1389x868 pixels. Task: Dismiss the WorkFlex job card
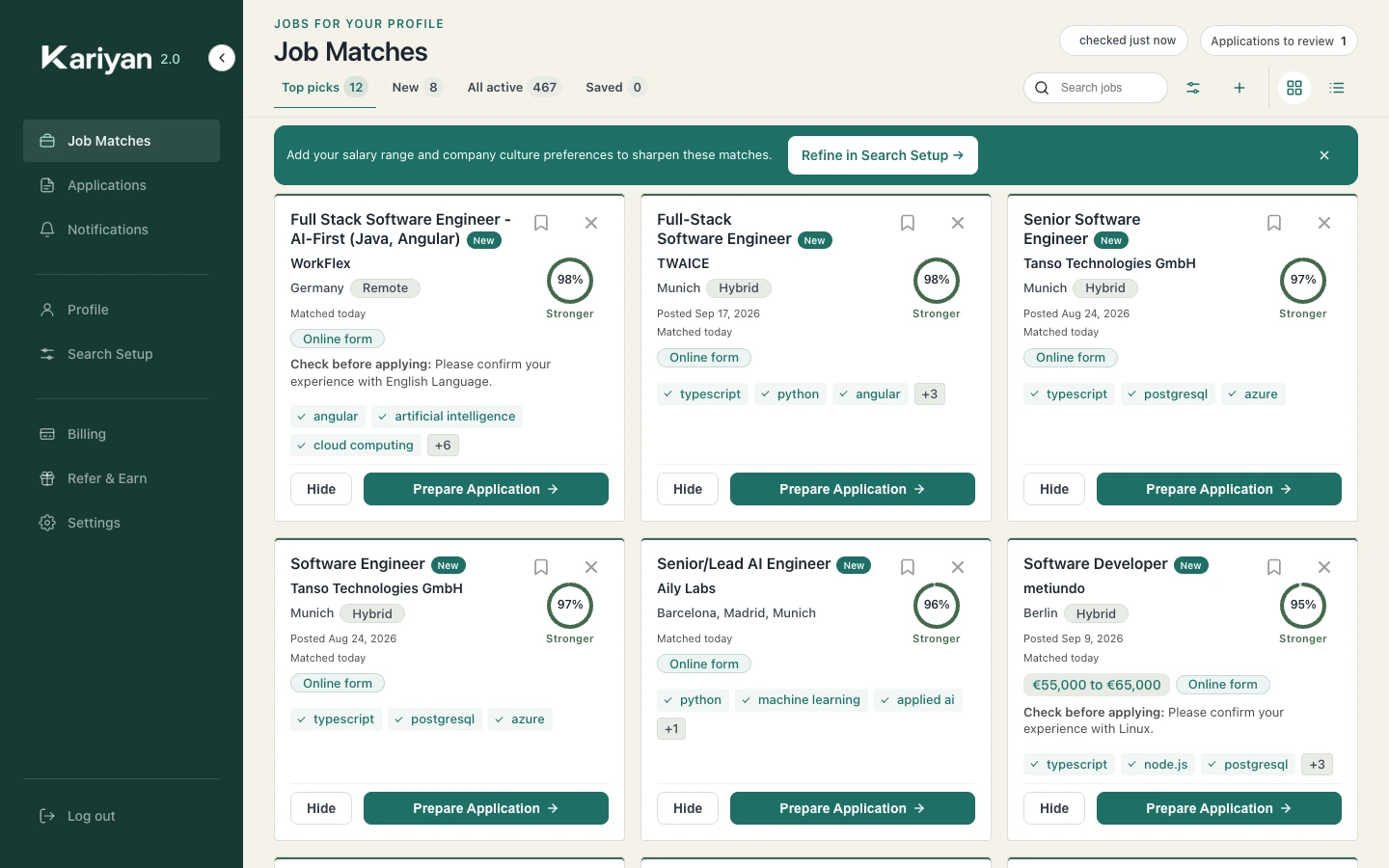tap(591, 223)
